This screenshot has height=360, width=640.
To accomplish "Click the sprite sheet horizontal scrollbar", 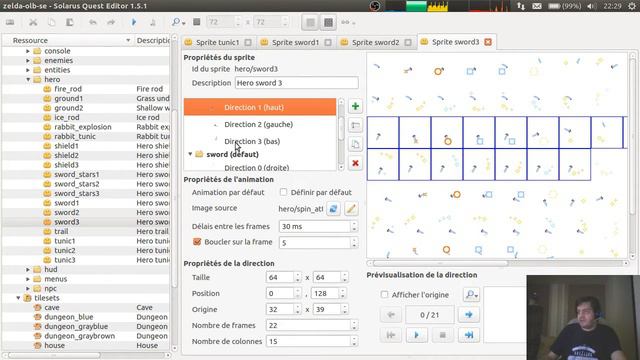I will coord(440,263).
